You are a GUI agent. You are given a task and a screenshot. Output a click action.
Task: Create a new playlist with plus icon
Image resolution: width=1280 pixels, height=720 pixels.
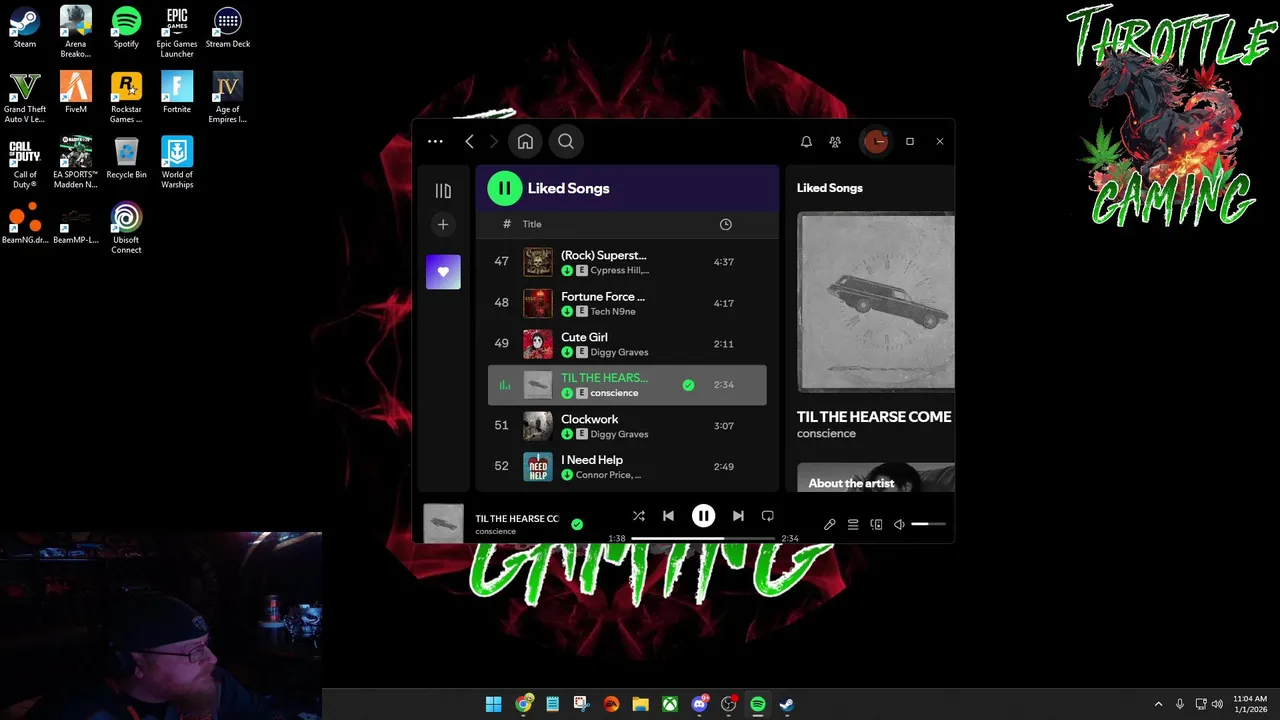coord(443,224)
